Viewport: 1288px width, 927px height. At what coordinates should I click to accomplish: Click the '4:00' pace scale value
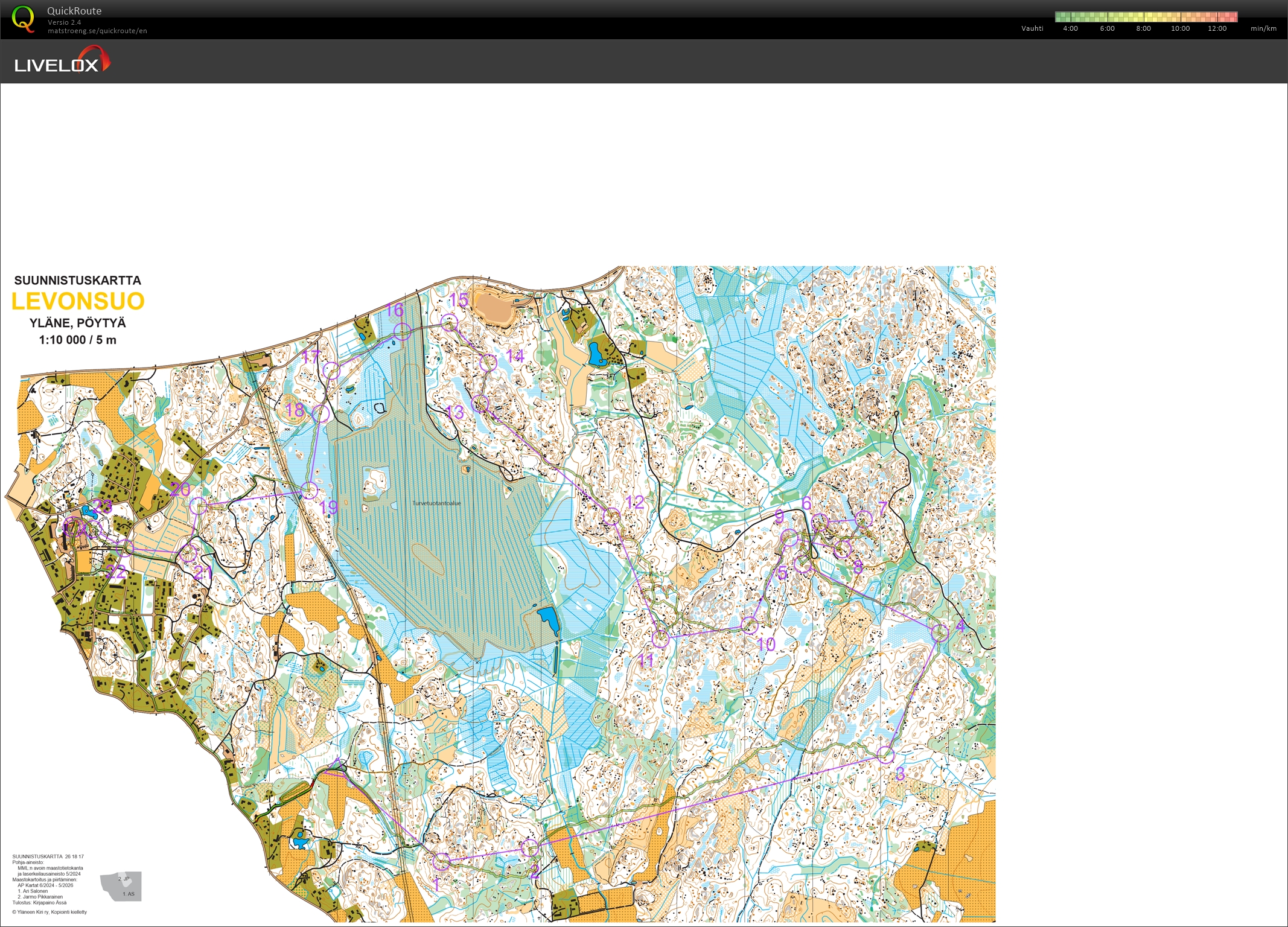point(1070,28)
